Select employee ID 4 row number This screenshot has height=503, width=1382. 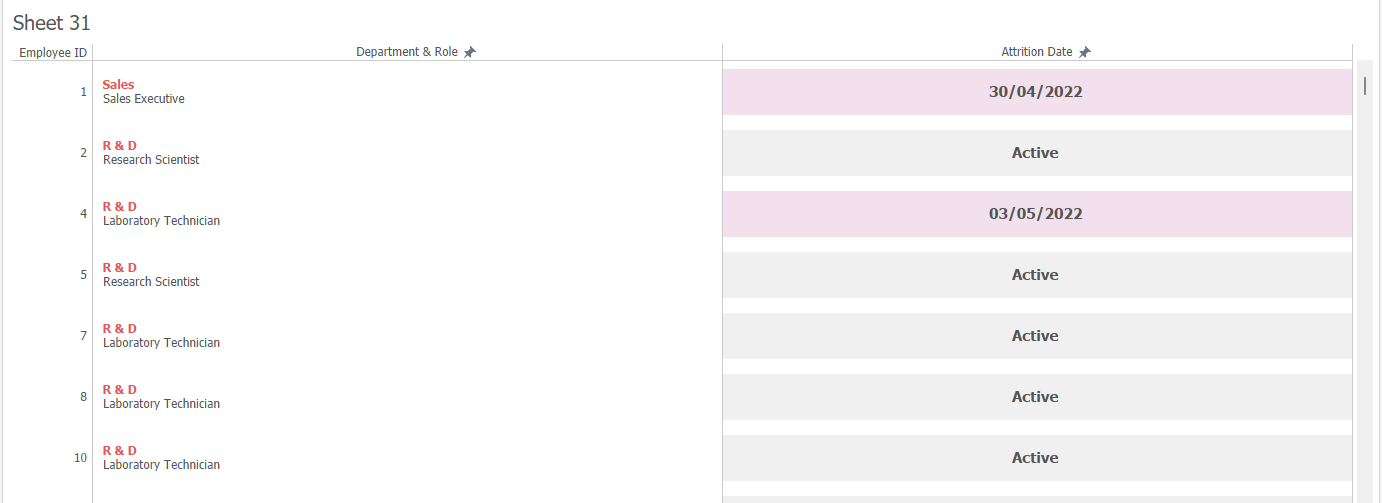coord(83,214)
